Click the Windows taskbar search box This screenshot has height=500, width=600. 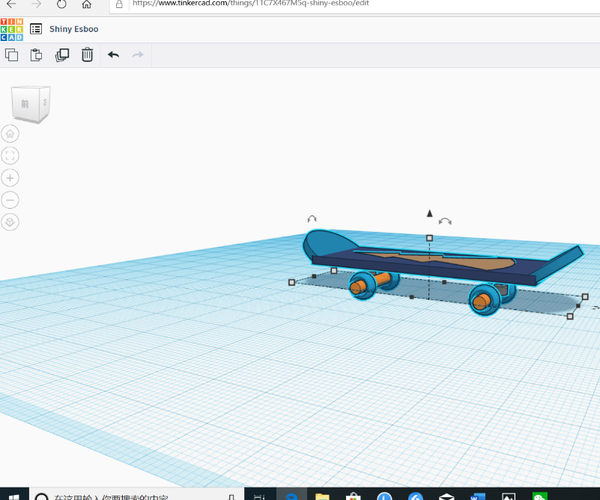point(136,496)
